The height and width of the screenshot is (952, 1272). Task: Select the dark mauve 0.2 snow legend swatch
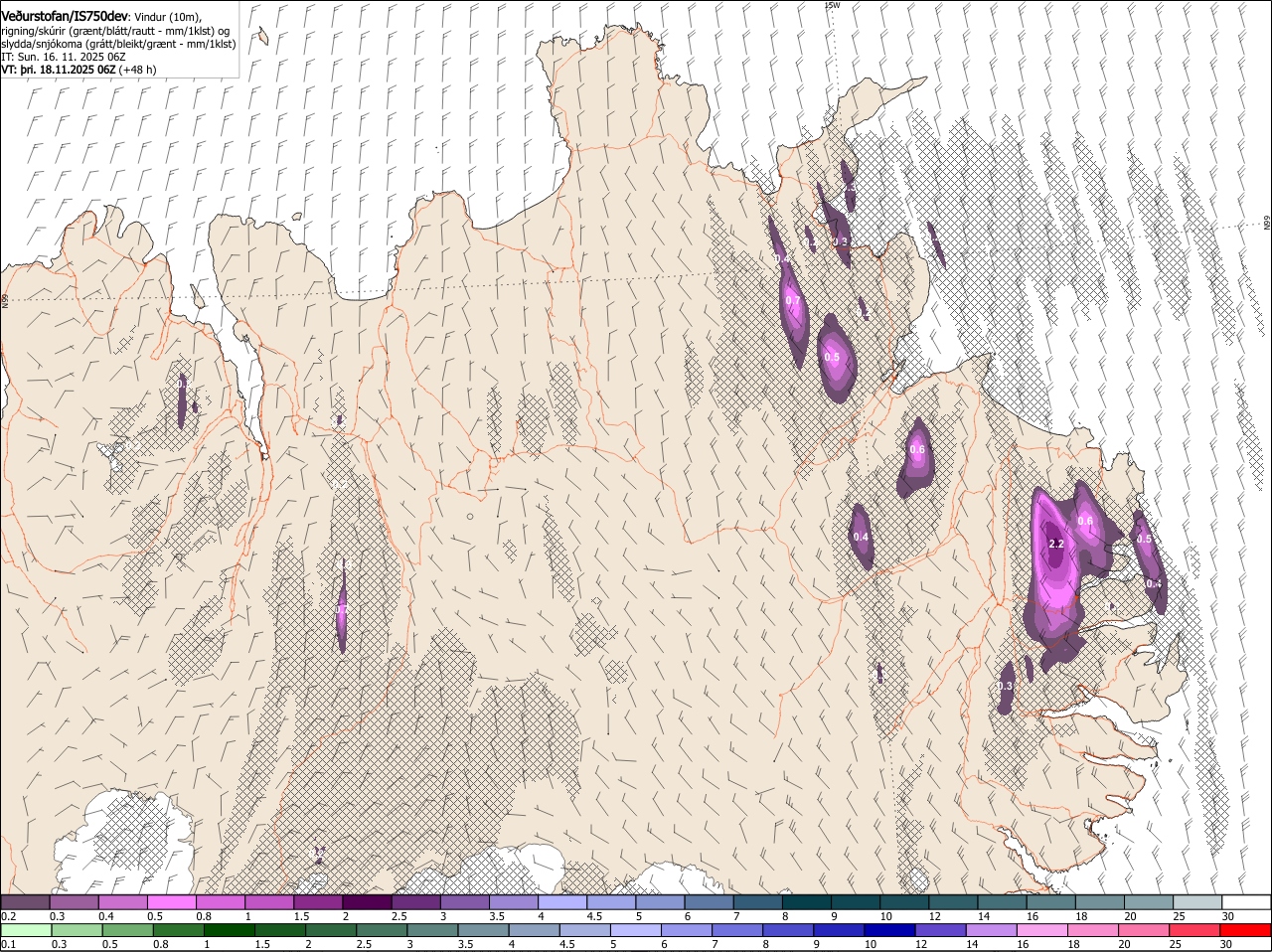(x=25, y=902)
